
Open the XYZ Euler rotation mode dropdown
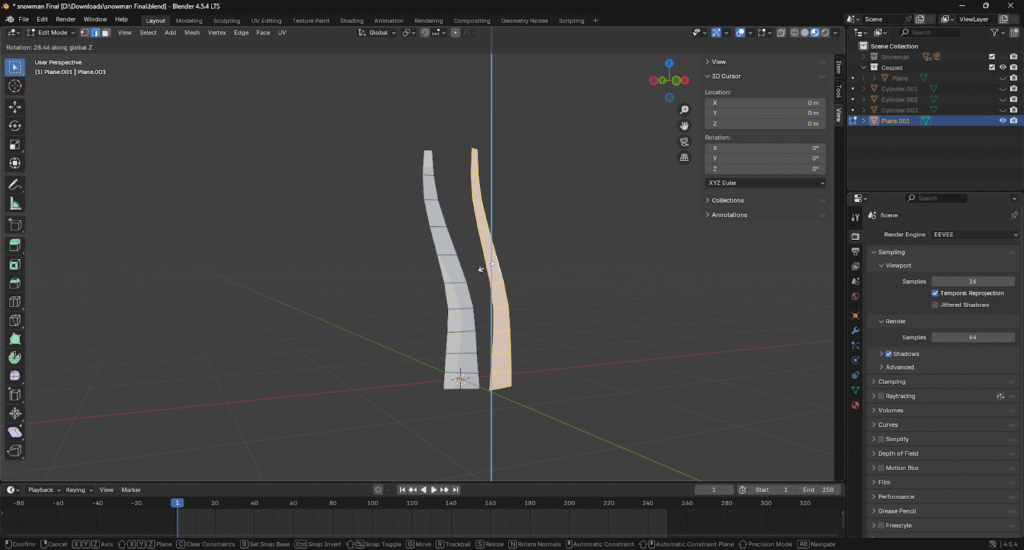click(x=765, y=183)
